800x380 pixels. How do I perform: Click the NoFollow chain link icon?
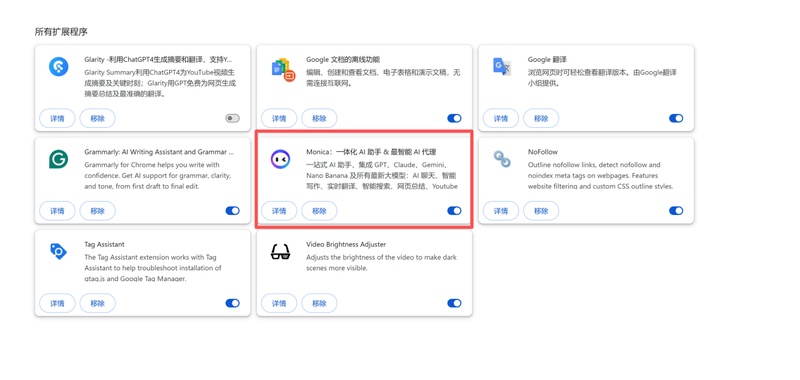(502, 159)
